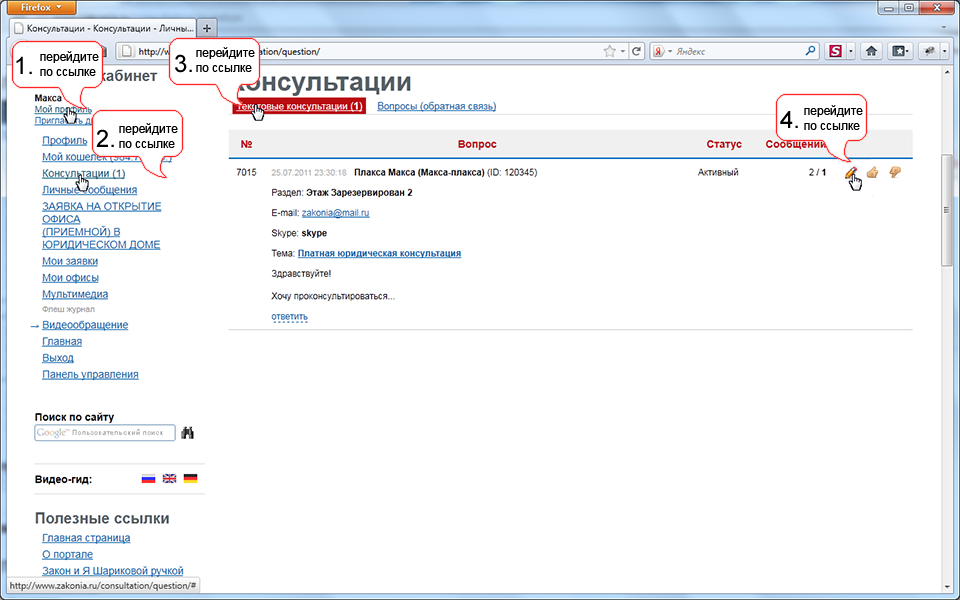Open the bookmarks toolbar button dropdown

pos(902,51)
